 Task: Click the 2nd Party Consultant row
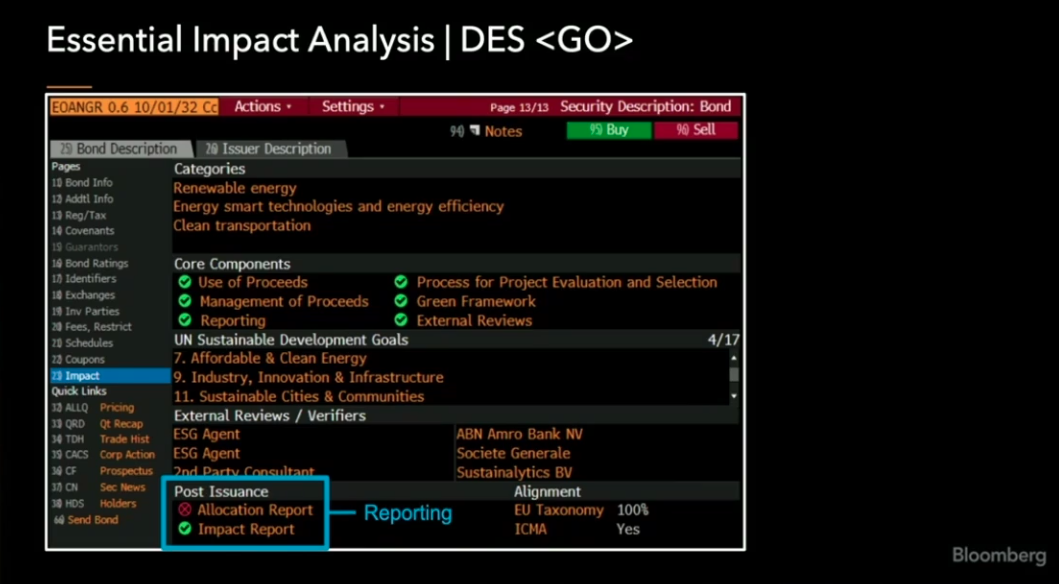click(244, 472)
